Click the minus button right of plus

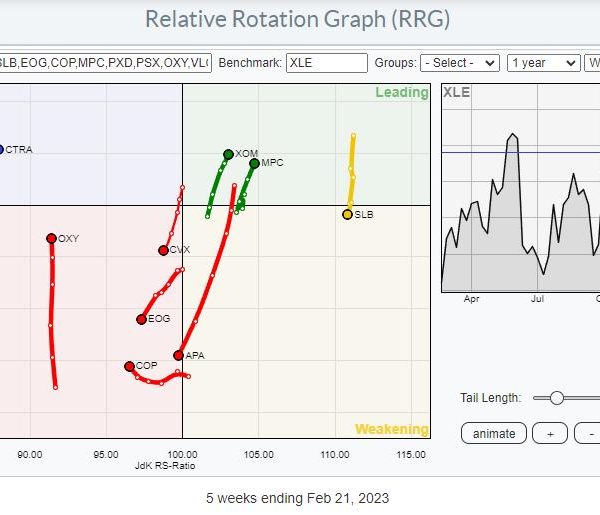(x=588, y=433)
